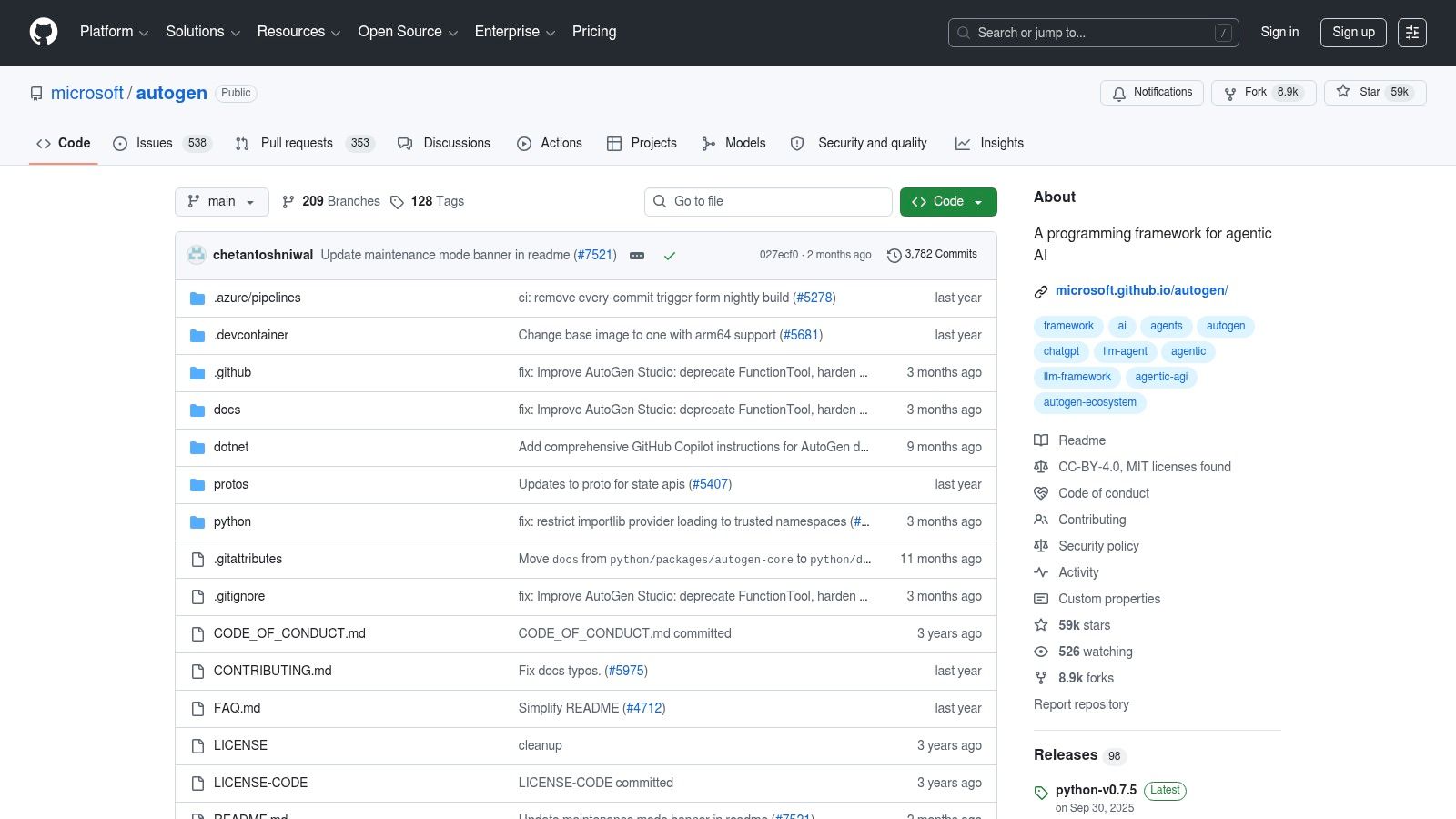This screenshot has height=819, width=1456.
Task: Expand the Enterprise menu
Action: [x=515, y=32]
